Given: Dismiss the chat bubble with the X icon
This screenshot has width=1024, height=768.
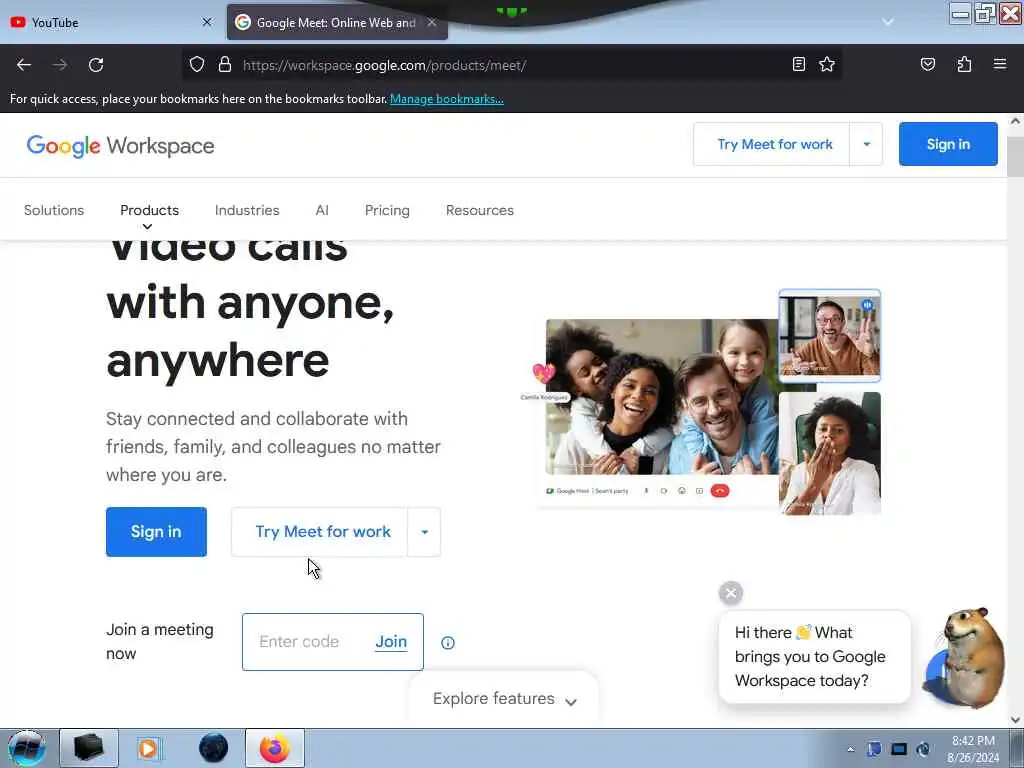Looking at the screenshot, I should coord(731,593).
